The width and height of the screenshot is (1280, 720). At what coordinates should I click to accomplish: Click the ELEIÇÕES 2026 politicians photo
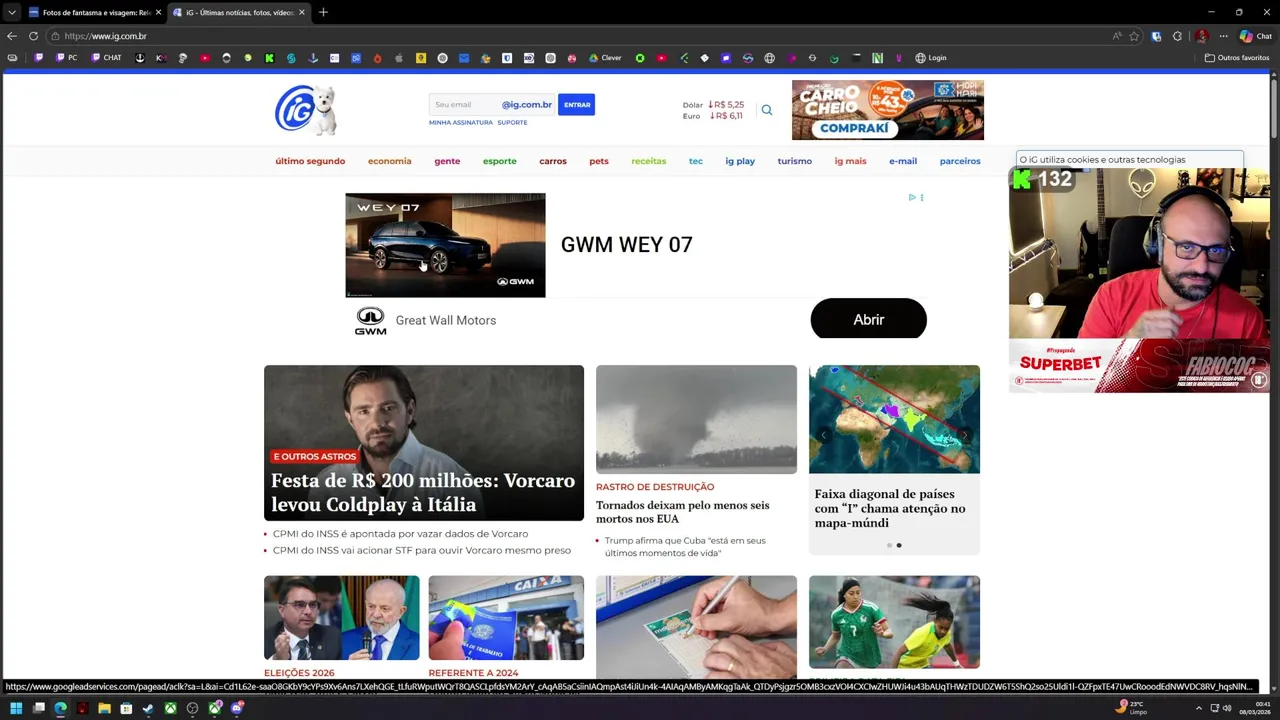pos(342,618)
